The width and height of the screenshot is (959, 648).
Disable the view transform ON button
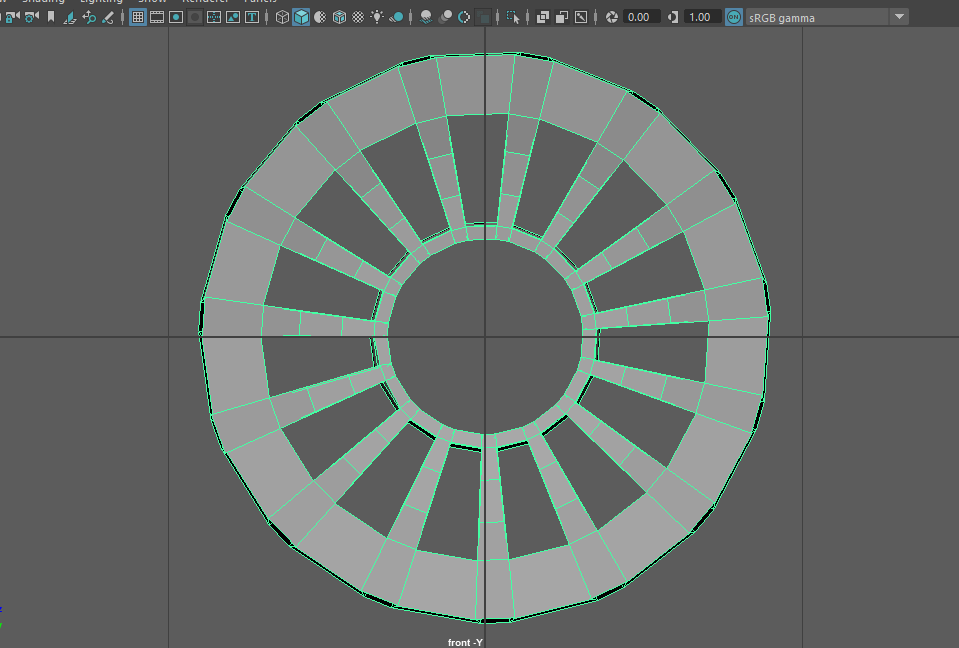tap(734, 17)
